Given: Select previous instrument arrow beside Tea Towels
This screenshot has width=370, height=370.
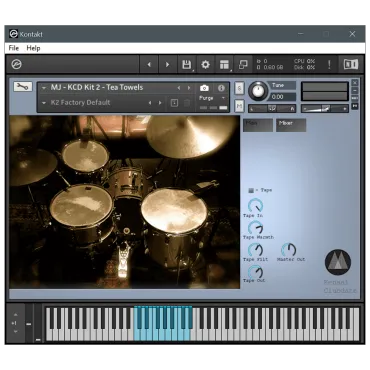Looking at the screenshot, I should tap(179, 88).
